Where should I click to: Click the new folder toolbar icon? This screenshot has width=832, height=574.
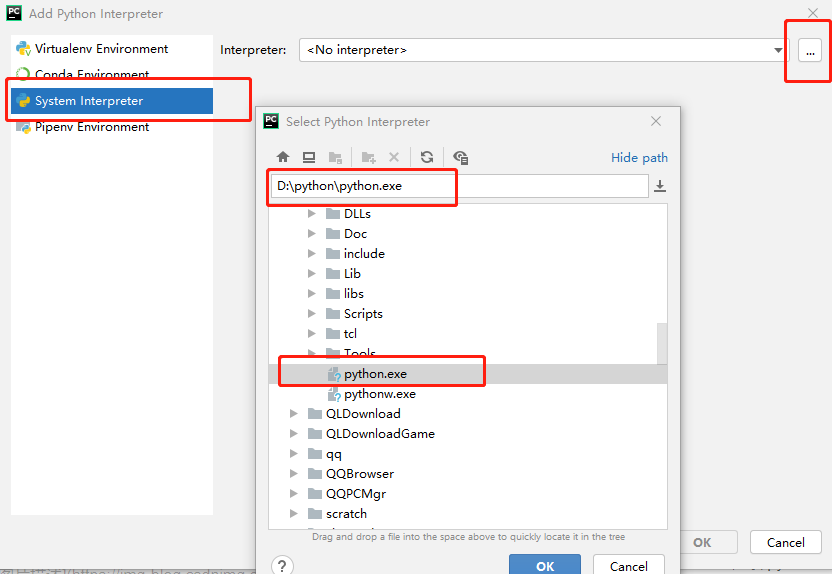368,157
